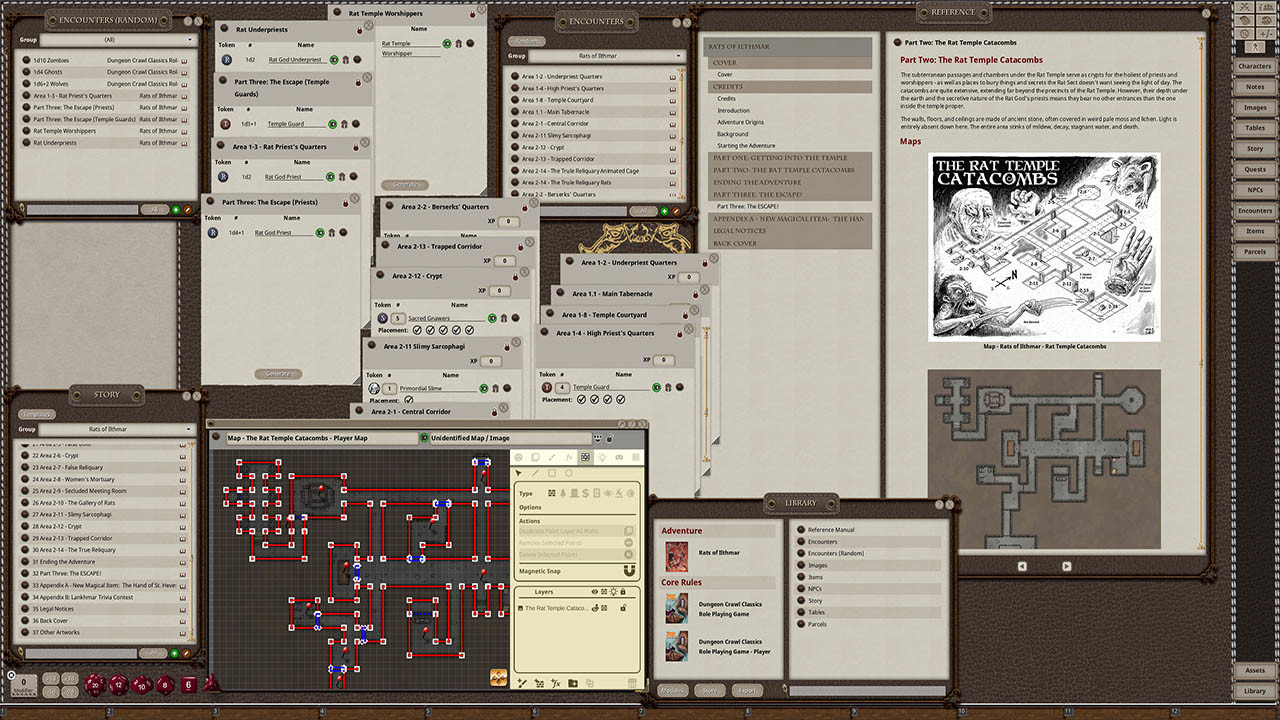Activate the lighting tool on the map window
Image resolution: width=1280 pixels, height=720 pixels.
tap(602, 458)
